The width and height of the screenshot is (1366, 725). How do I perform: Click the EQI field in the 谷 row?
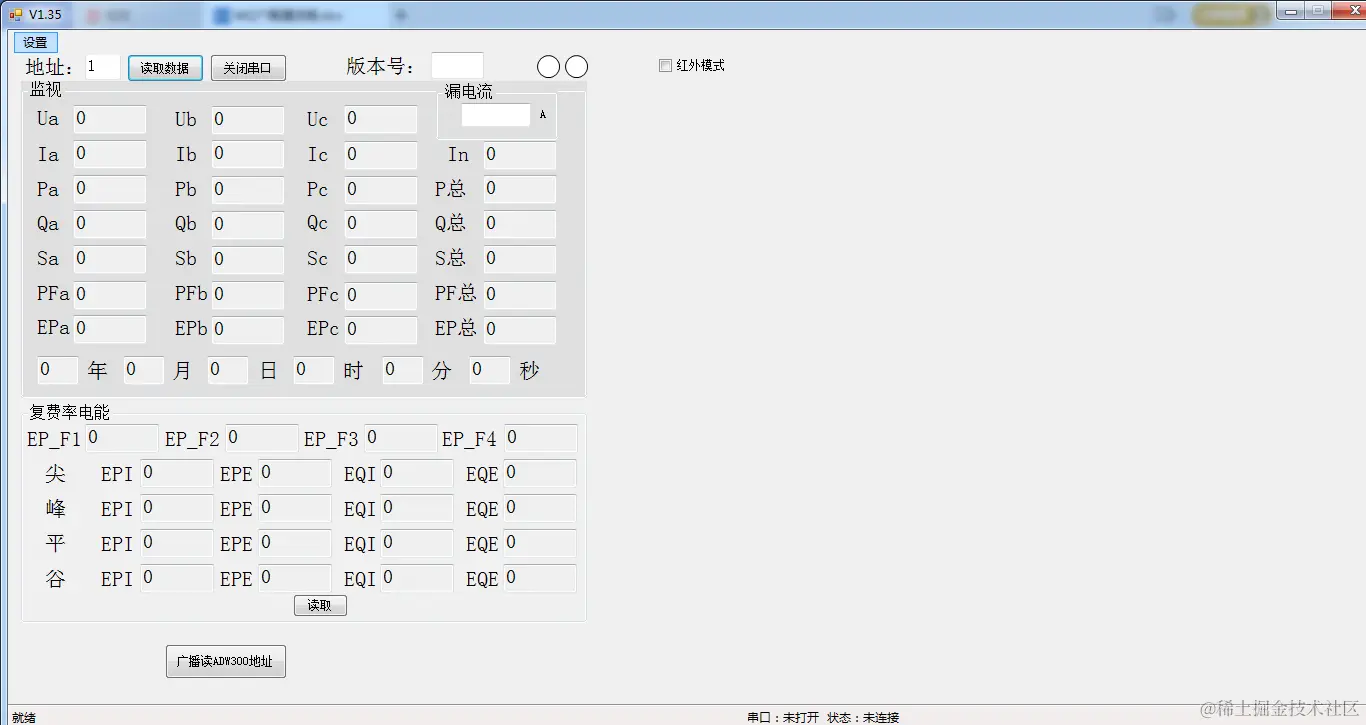tap(417, 578)
